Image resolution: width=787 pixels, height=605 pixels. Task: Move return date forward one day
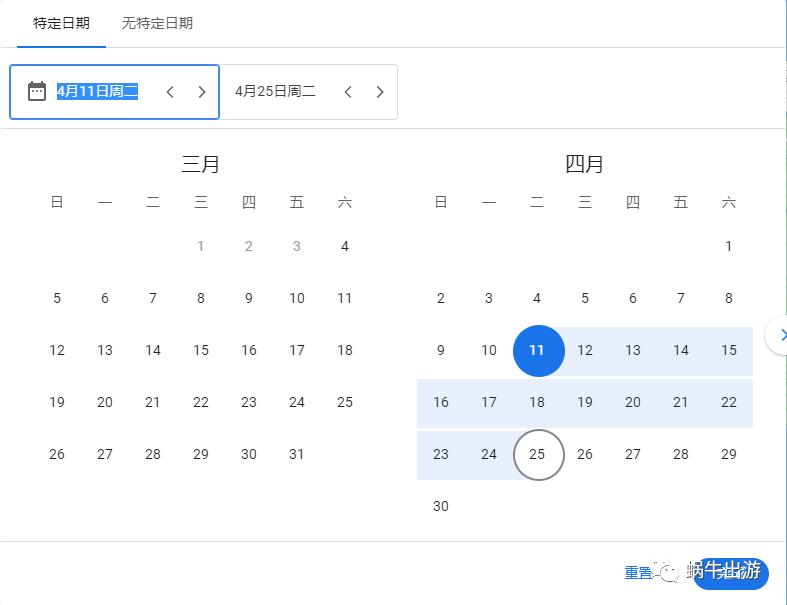(x=380, y=92)
